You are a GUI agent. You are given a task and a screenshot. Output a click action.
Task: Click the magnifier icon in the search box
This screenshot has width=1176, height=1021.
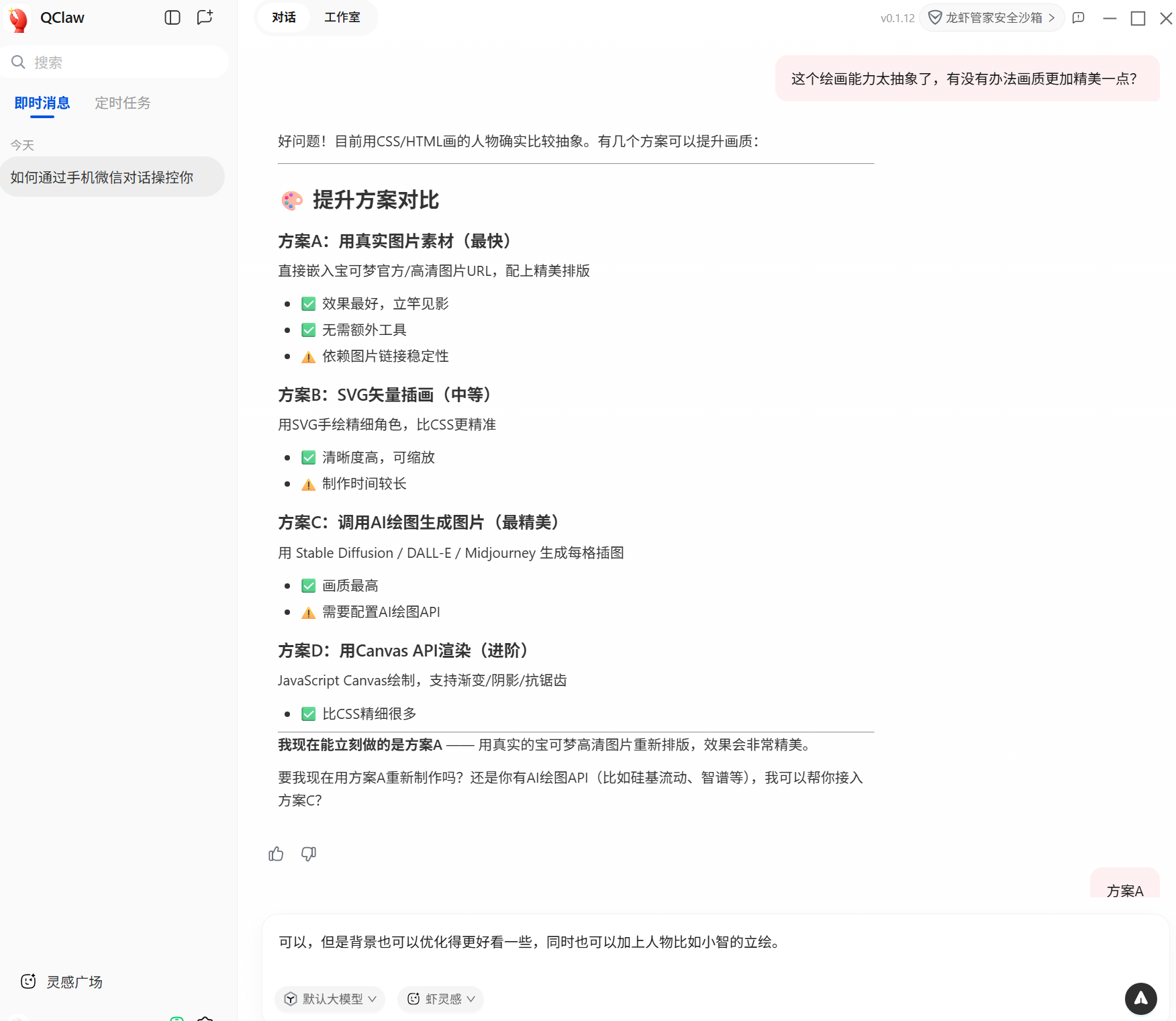click(18, 62)
